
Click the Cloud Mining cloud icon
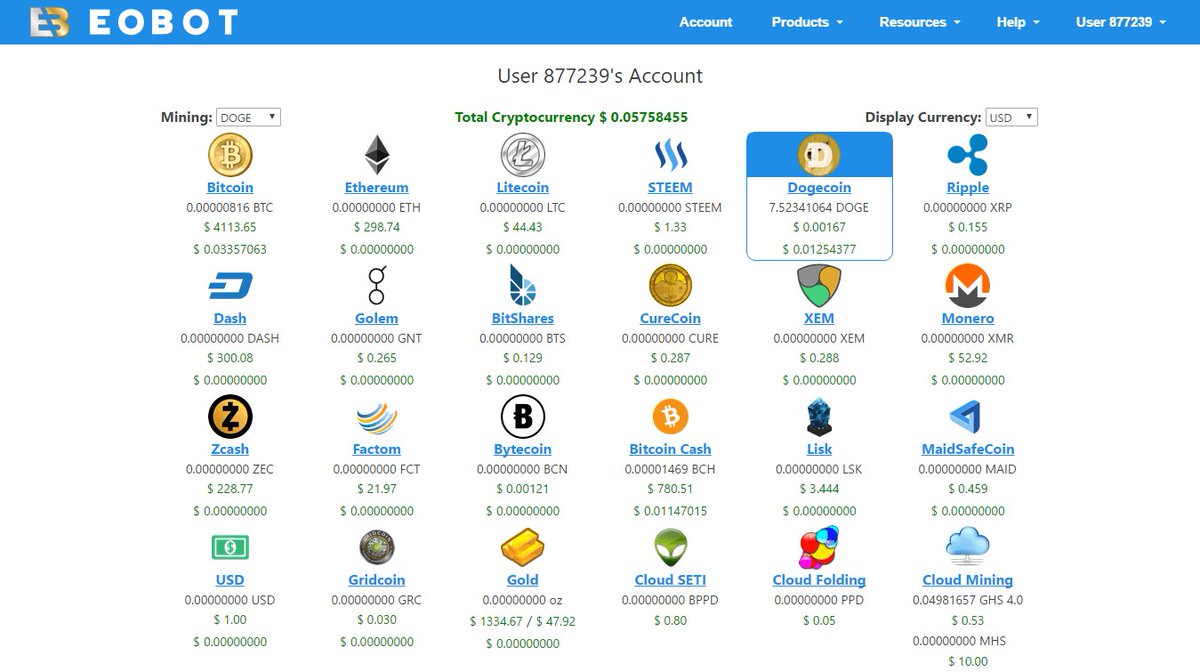pyautogui.click(x=966, y=547)
